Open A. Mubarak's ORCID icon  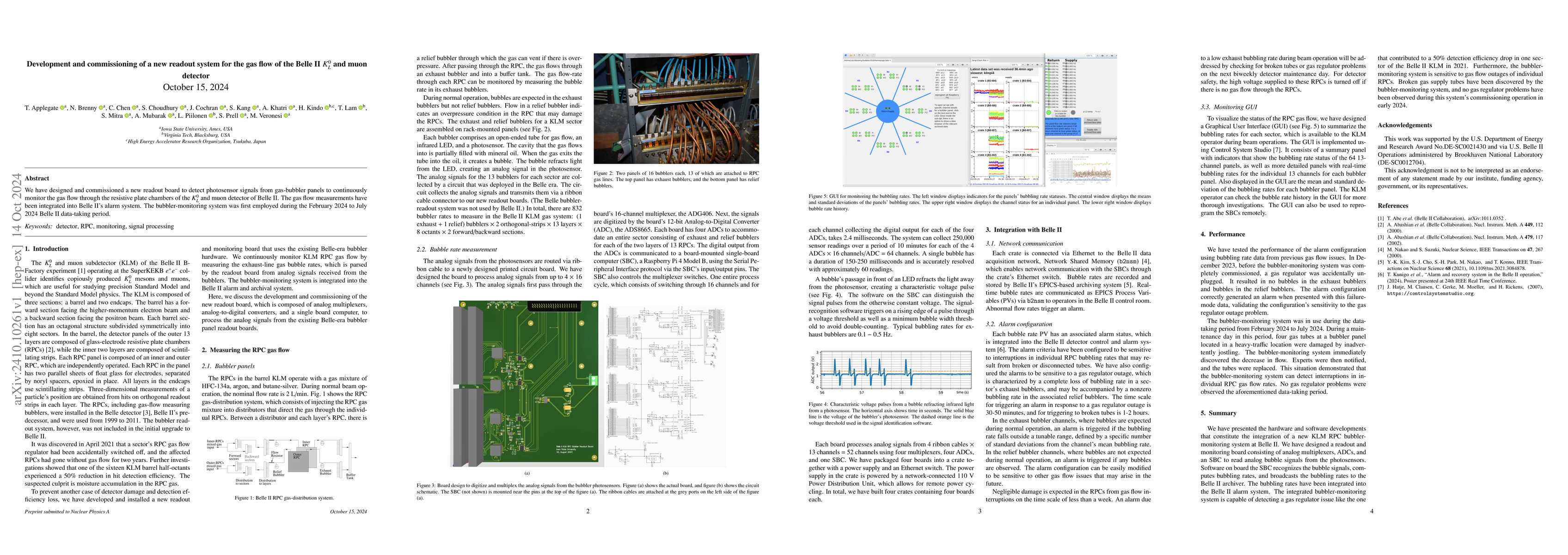pos(171,116)
